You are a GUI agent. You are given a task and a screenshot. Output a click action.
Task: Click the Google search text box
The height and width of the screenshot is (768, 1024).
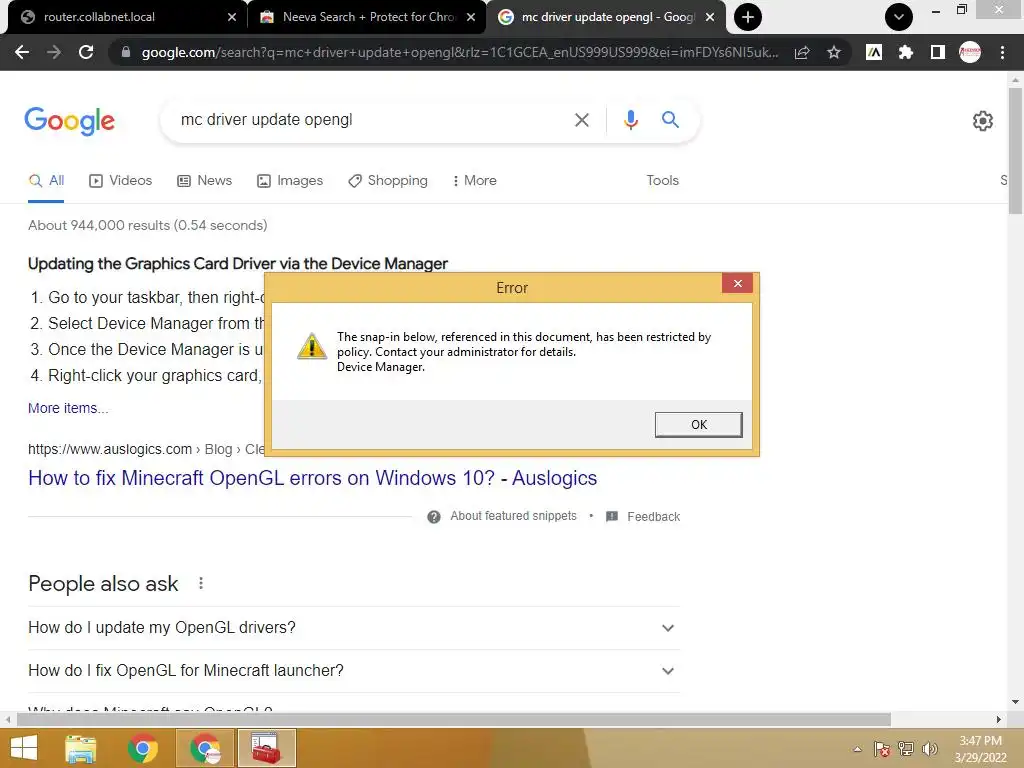tap(366, 120)
